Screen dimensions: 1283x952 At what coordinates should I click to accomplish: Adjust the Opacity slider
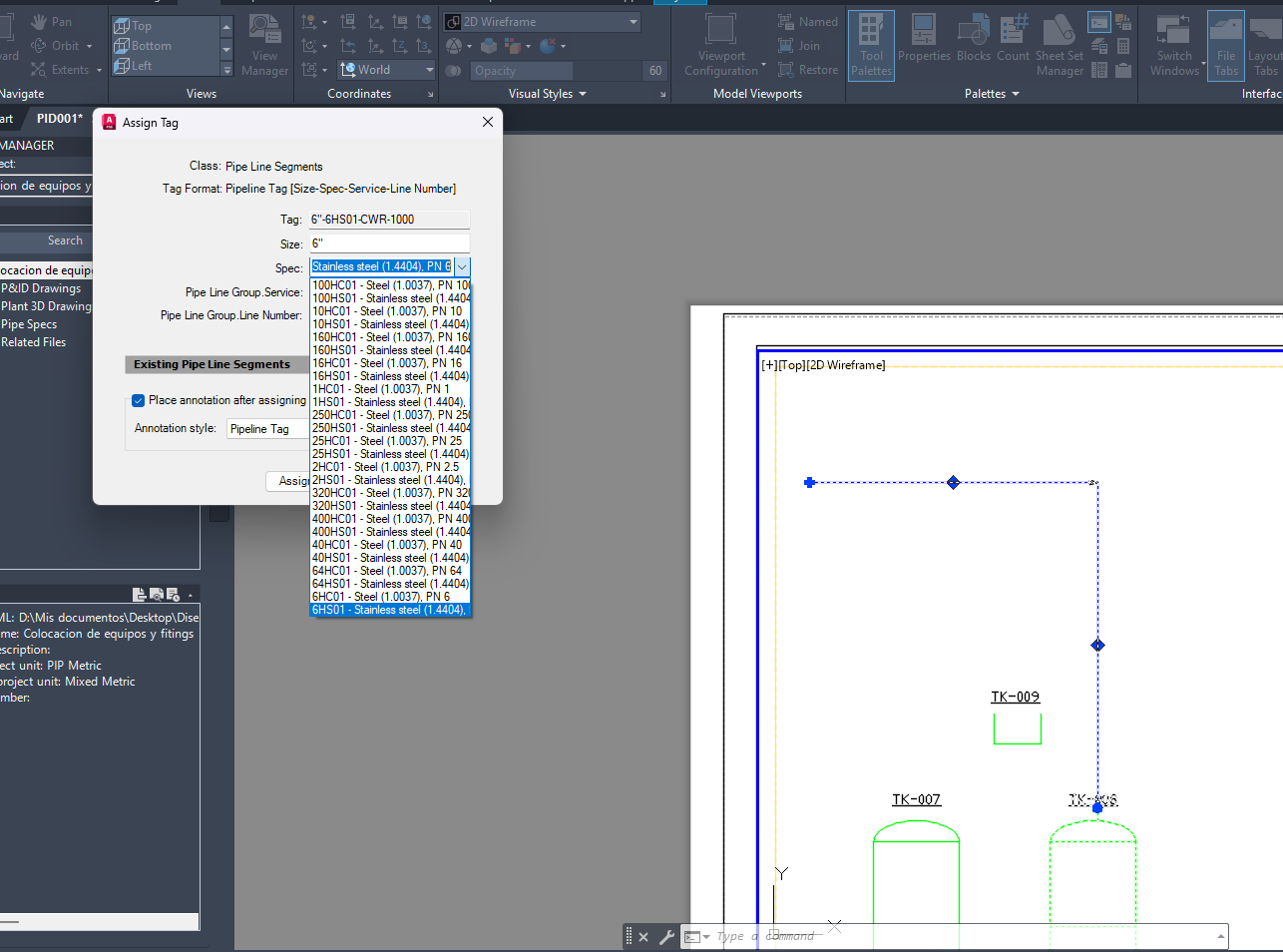556,71
